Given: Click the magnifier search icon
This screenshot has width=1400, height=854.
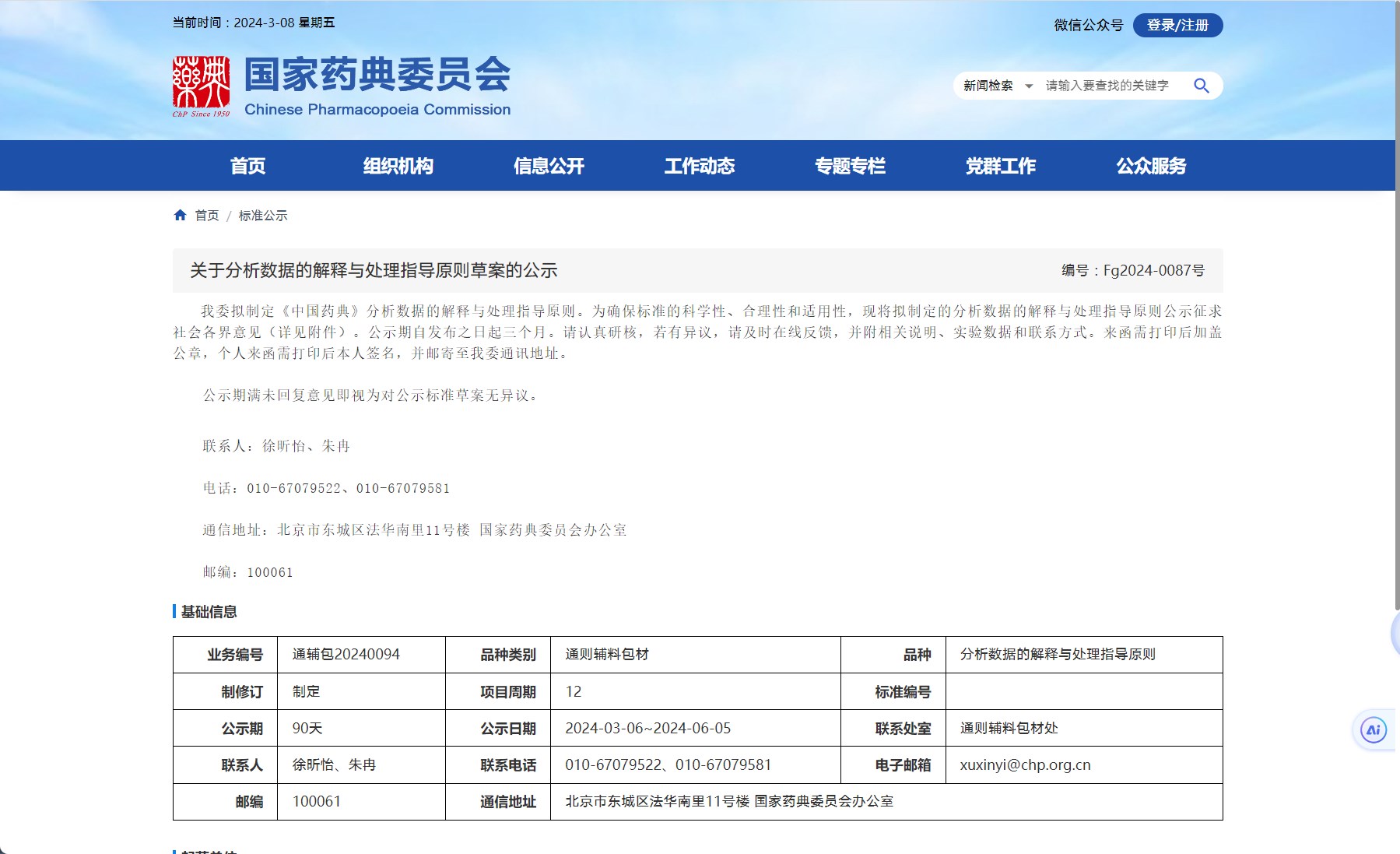Looking at the screenshot, I should point(1201,86).
